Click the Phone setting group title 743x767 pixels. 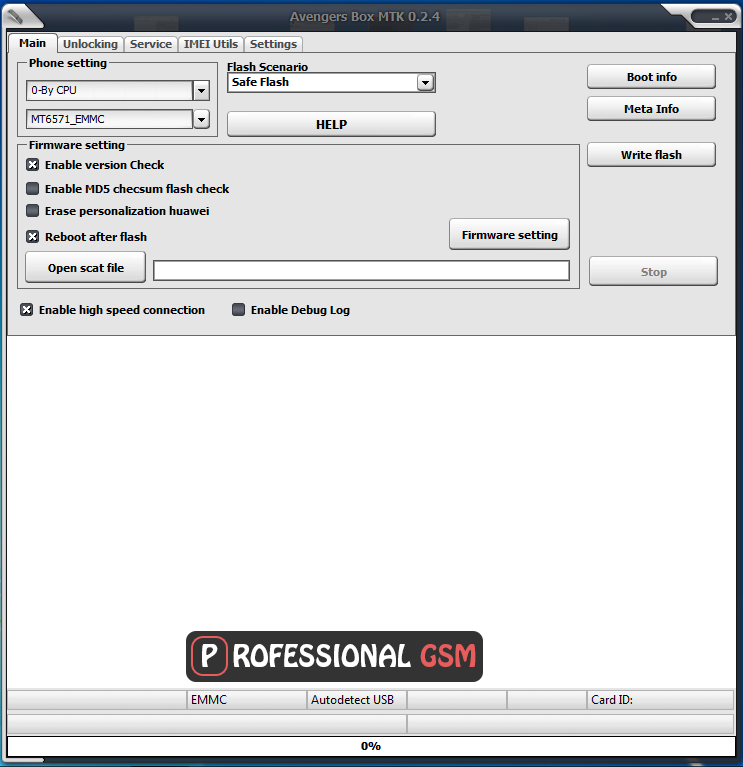68,63
